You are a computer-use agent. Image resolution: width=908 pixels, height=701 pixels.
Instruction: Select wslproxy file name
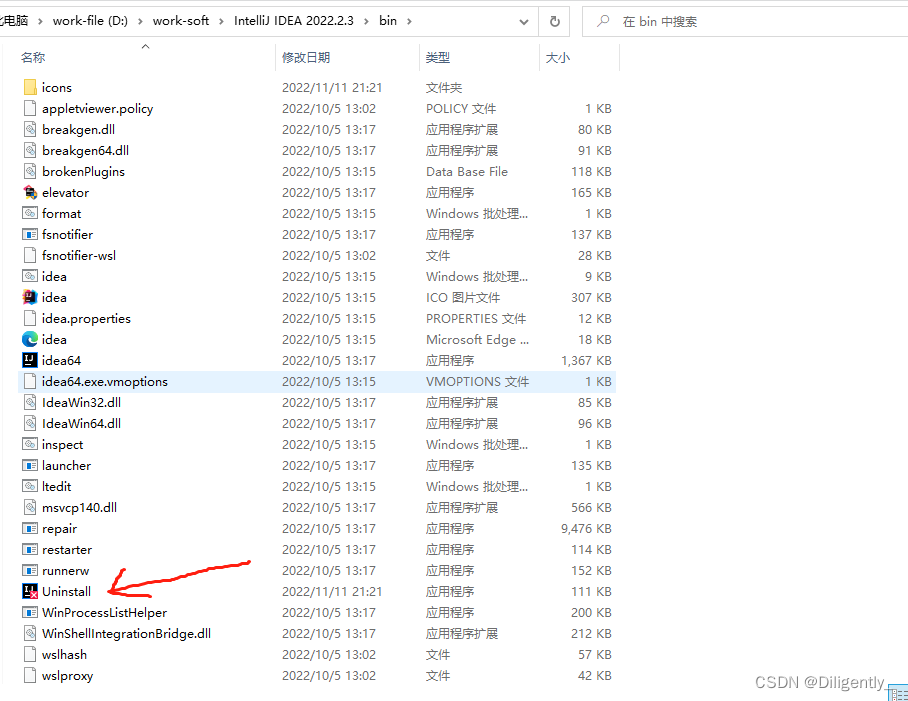click(x=67, y=676)
